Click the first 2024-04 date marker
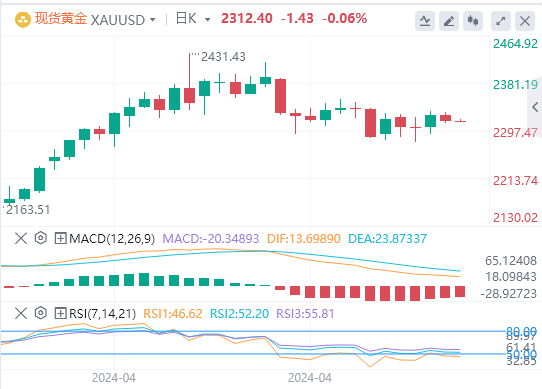The image size is (542, 389). (114, 378)
